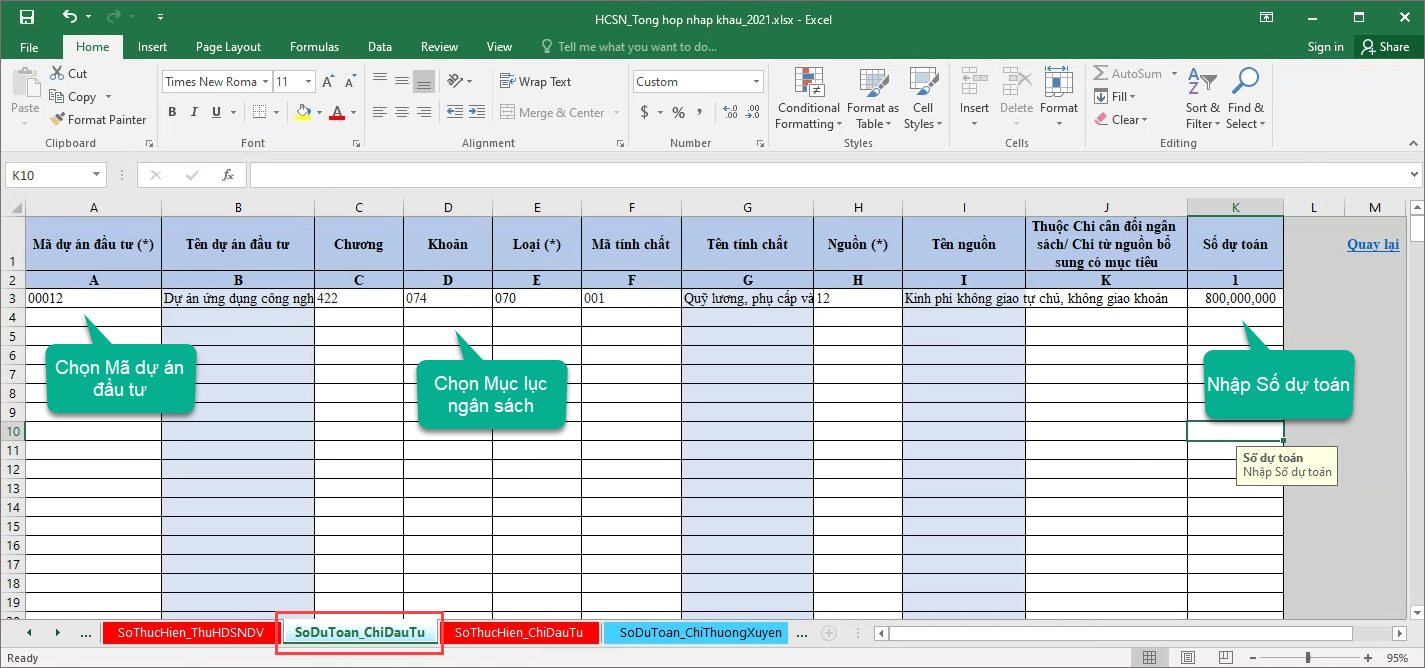This screenshot has height=668, width=1425.
Task: Switch to SoThucHien_ChiDauTu sheet tab
Action: coord(520,633)
